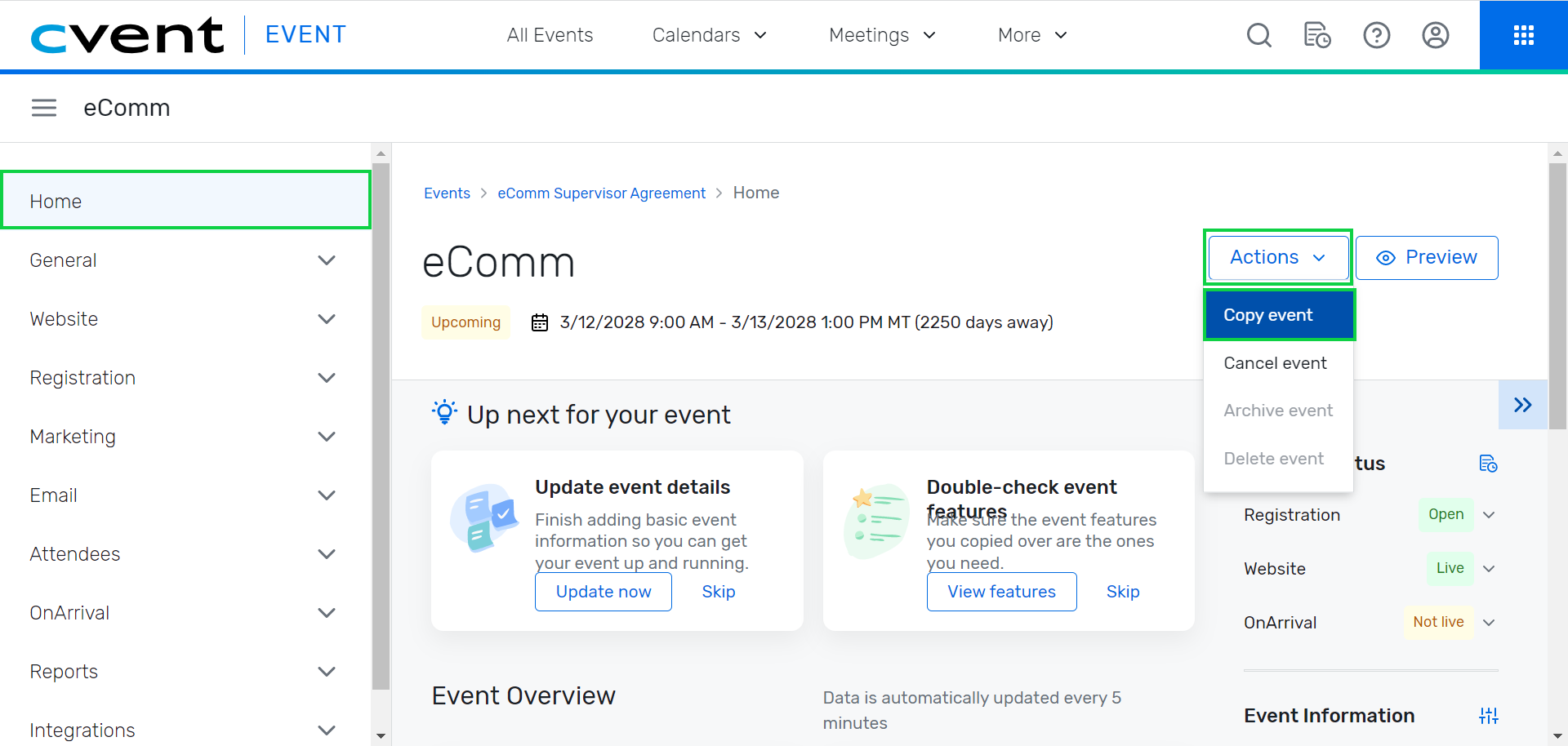Click the Event Overview heading
Viewport: 1568px width, 746px height.
point(523,695)
